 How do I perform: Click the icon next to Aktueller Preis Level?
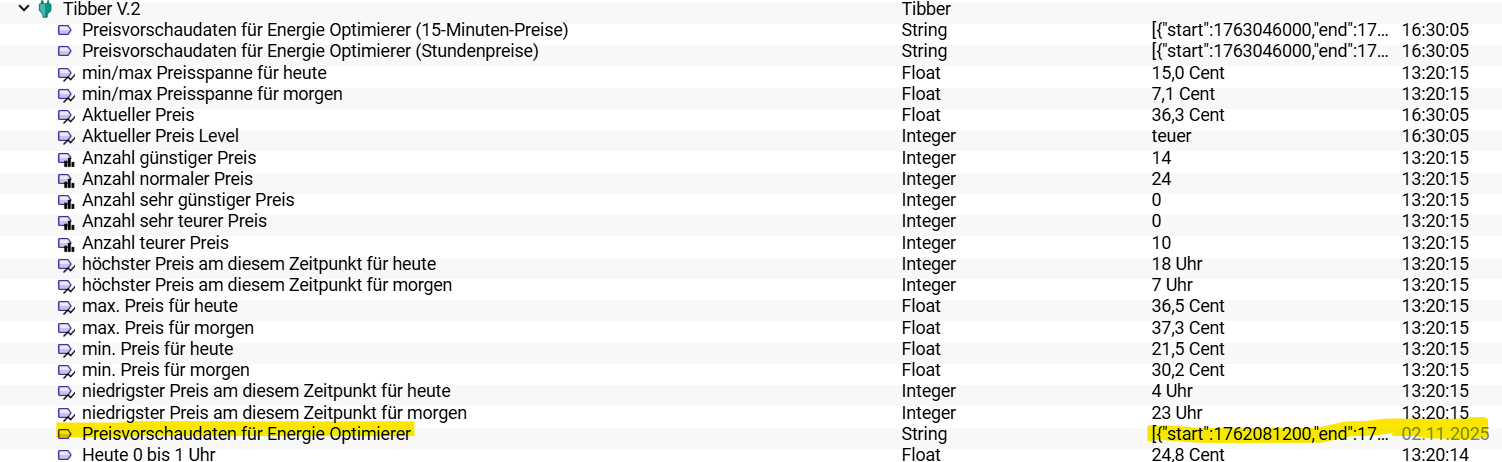click(x=66, y=137)
